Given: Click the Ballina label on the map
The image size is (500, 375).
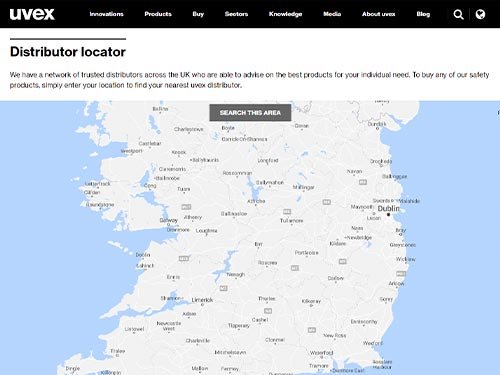Looking at the screenshot, I should 160,109.
